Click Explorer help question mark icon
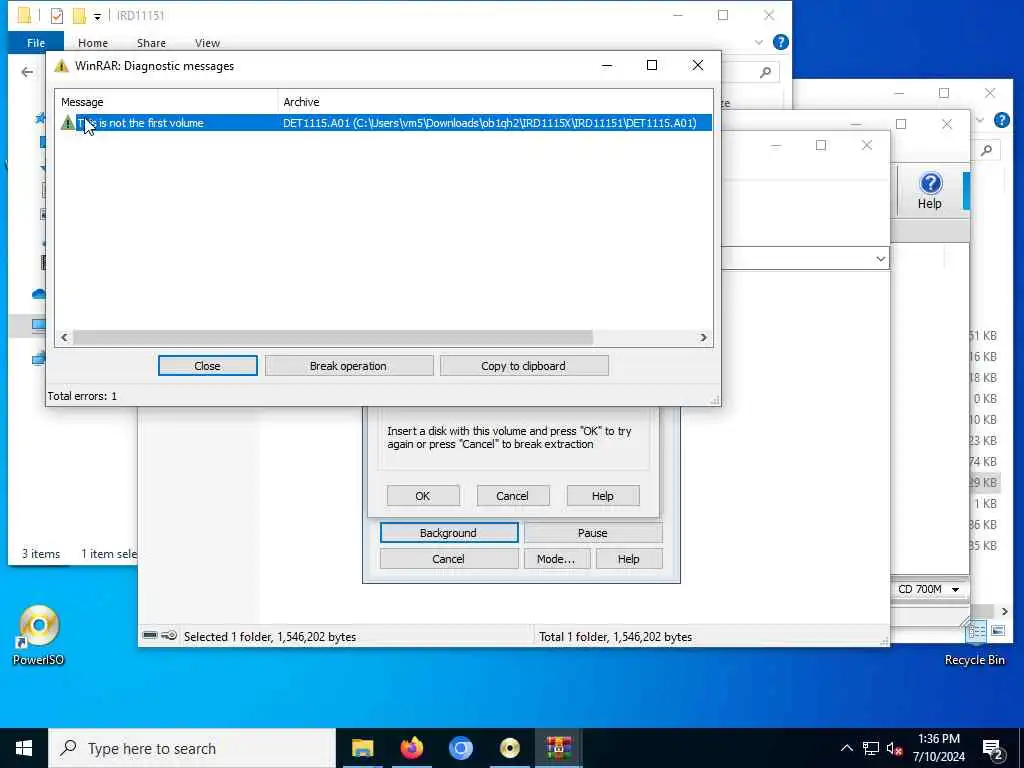 tap(780, 42)
